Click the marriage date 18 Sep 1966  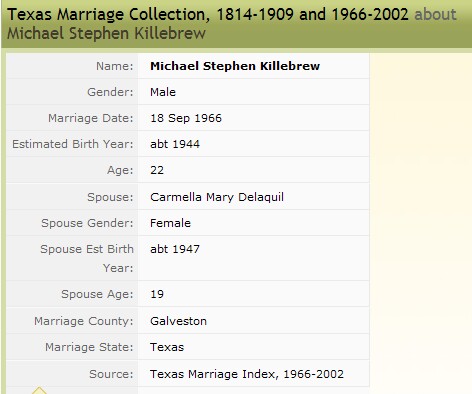coord(186,118)
